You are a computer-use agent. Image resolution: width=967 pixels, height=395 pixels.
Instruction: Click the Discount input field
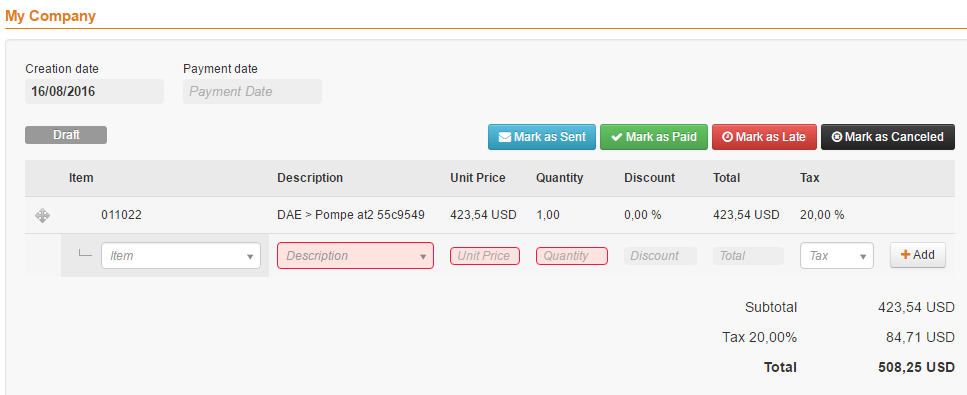click(x=660, y=256)
